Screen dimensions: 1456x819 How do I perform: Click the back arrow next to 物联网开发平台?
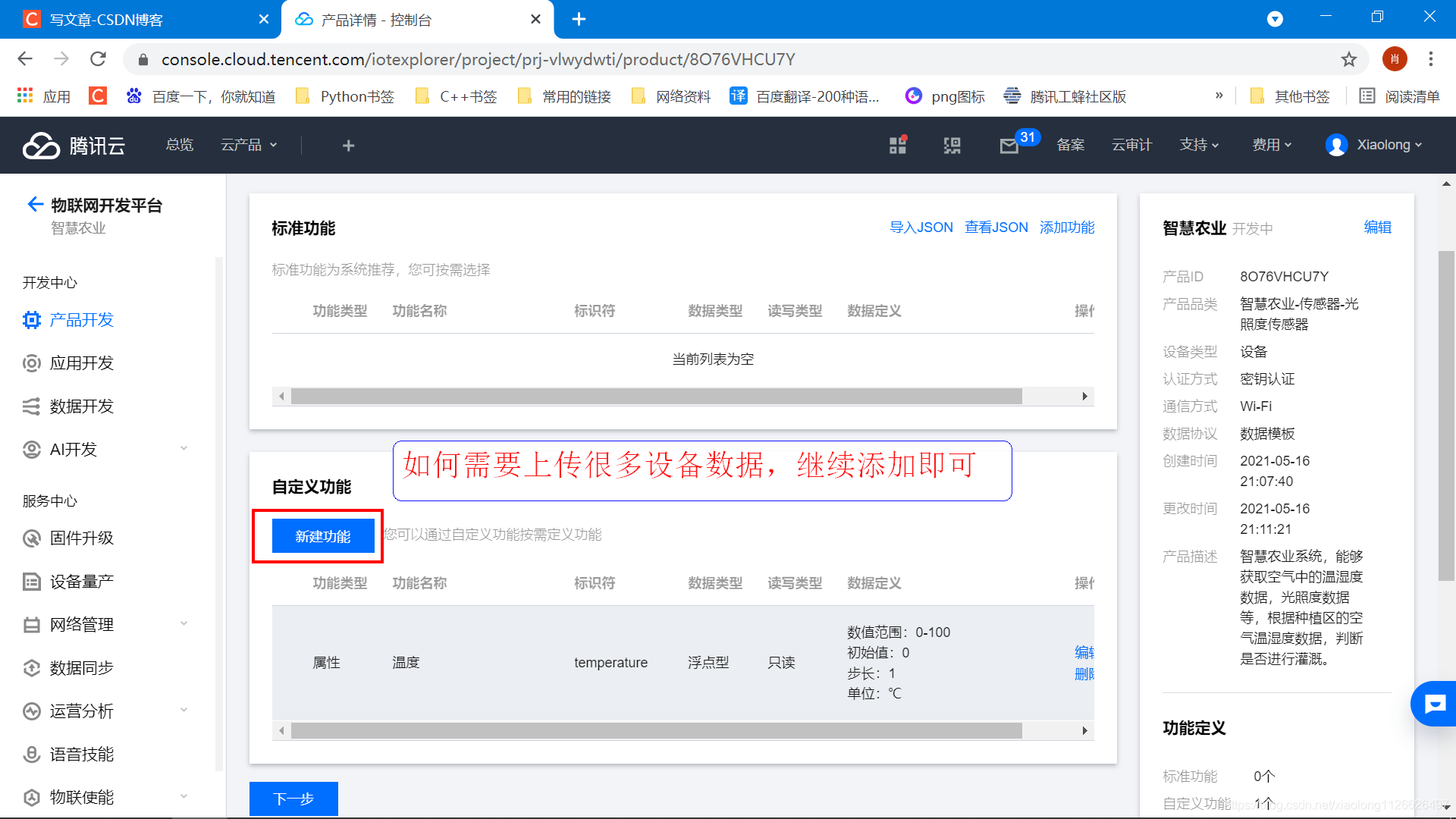click(35, 204)
